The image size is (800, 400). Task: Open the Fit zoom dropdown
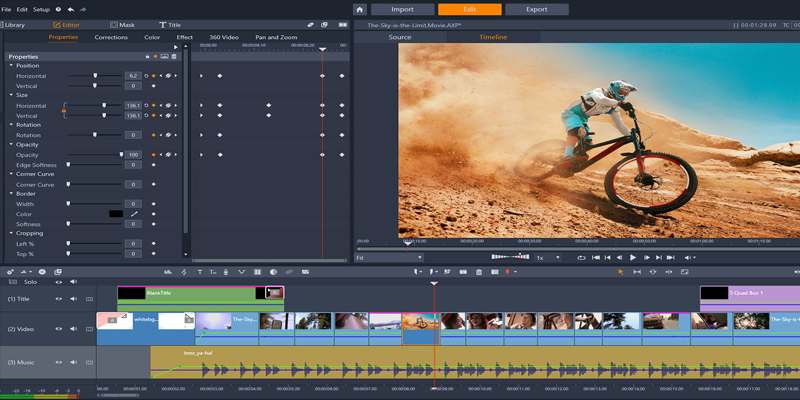click(389, 257)
